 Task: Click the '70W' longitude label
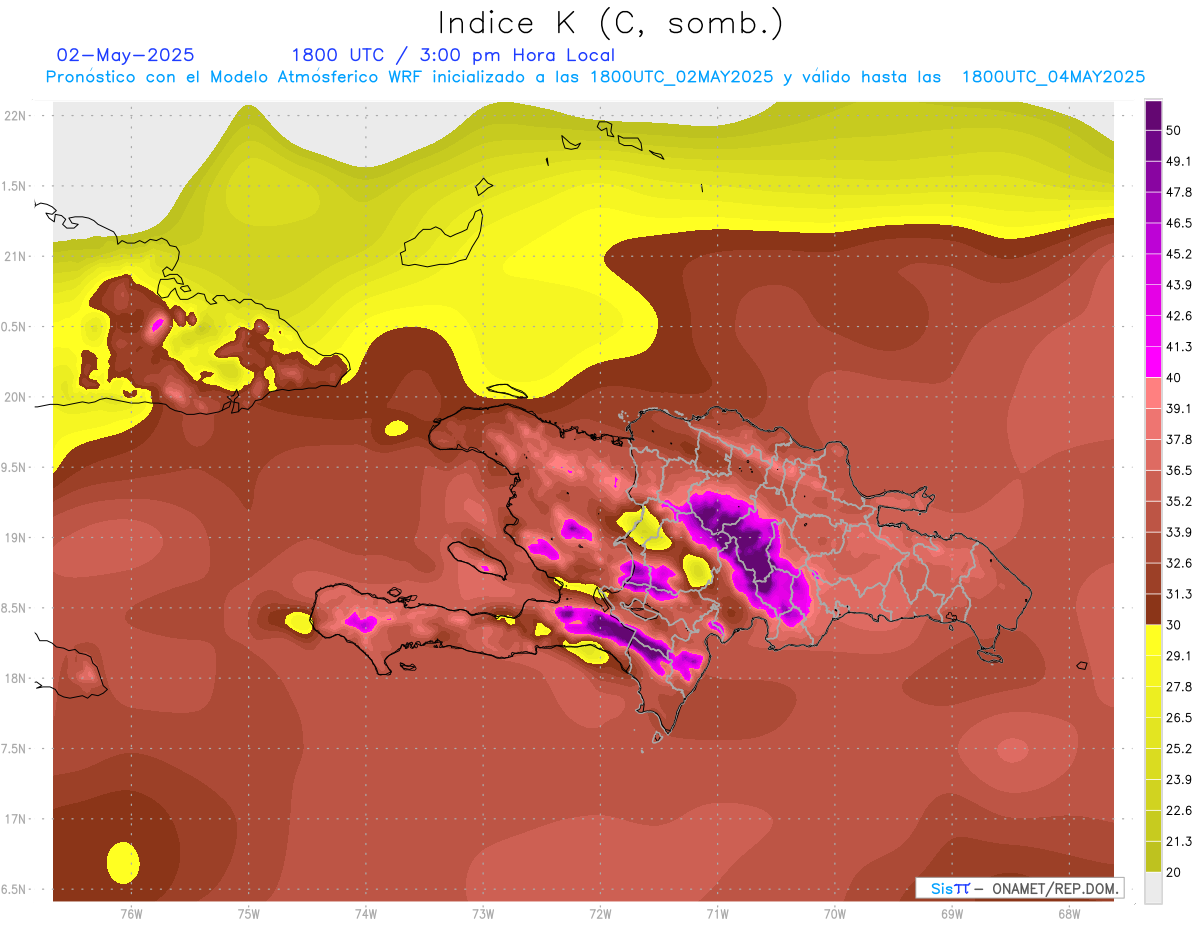click(835, 914)
